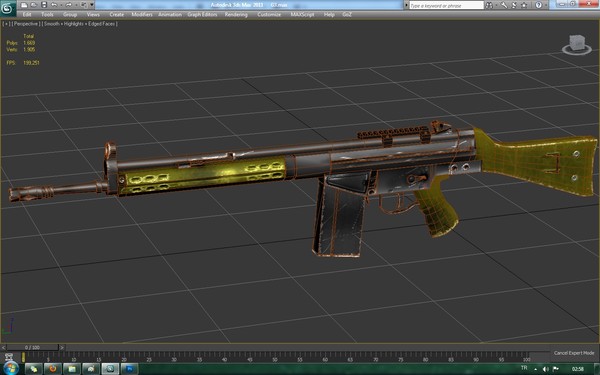Click the New Scene icon in quick access toolbar
The image size is (600, 375).
point(24,5)
